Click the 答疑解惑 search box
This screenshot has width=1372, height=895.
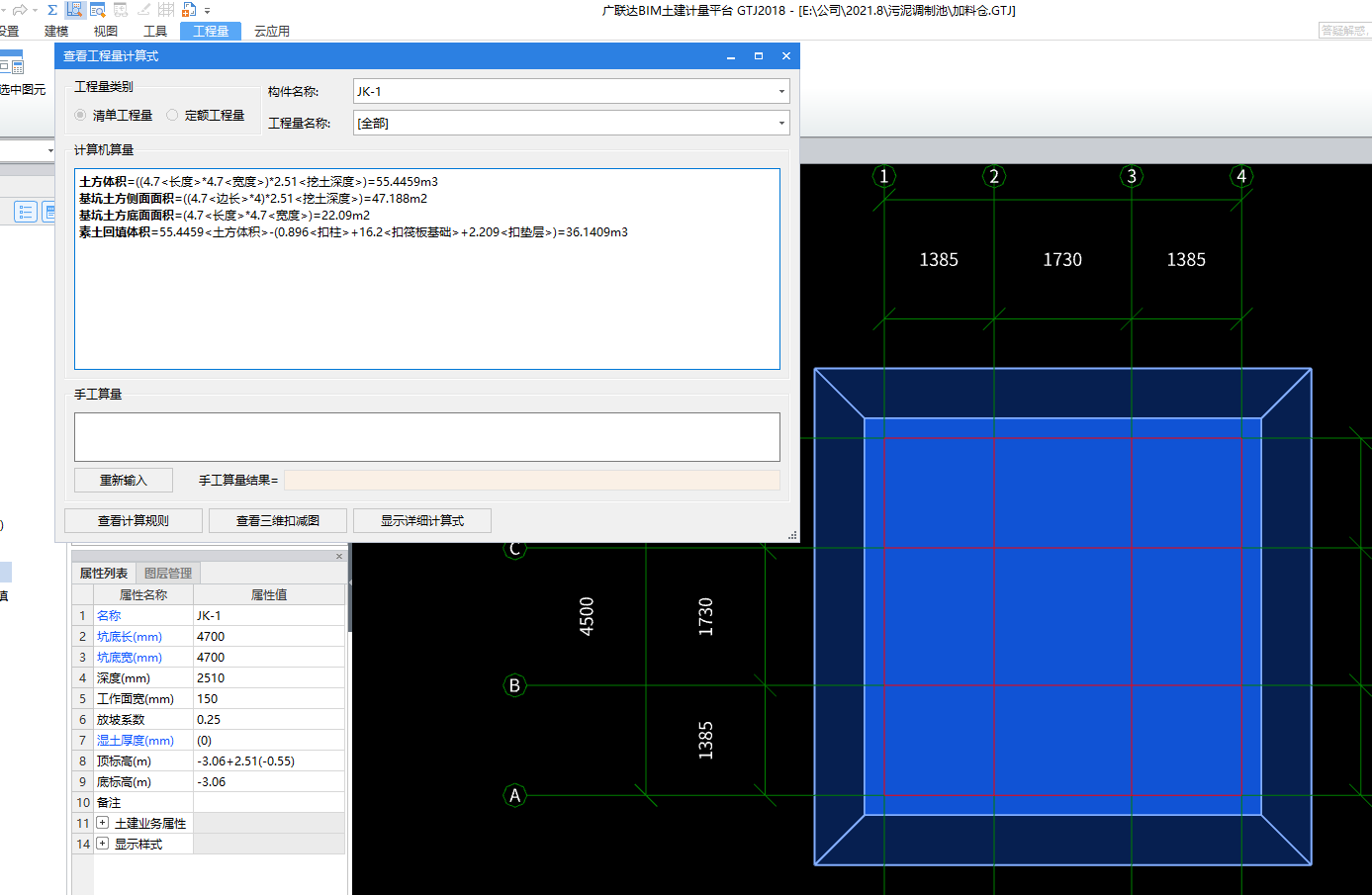click(x=1345, y=31)
